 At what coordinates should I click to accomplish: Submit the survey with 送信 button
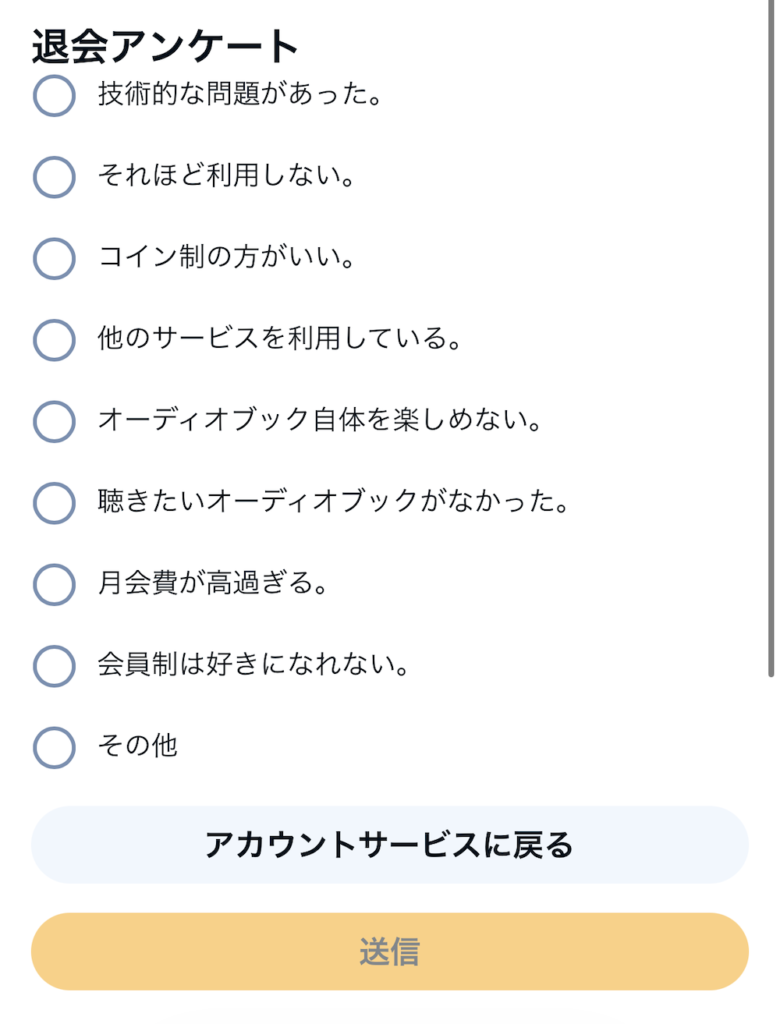click(390, 951)
